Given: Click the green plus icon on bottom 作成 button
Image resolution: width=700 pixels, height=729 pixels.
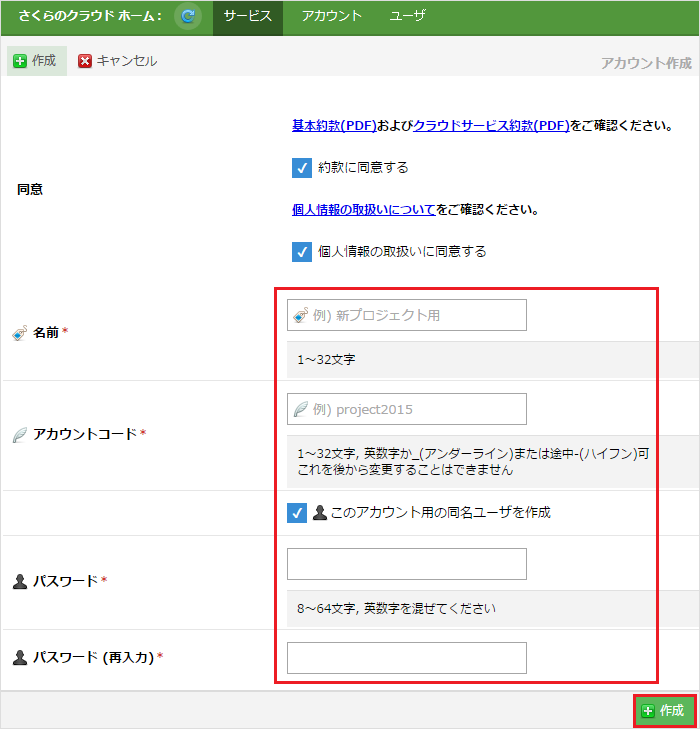Looking at the screenshot, I should coord(648,710).
